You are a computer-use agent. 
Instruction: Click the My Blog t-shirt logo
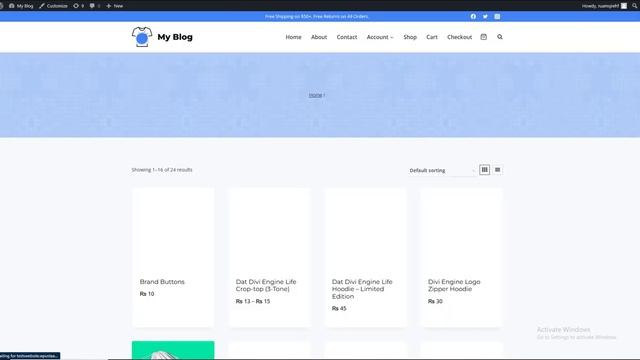click(x=142, y=37)
